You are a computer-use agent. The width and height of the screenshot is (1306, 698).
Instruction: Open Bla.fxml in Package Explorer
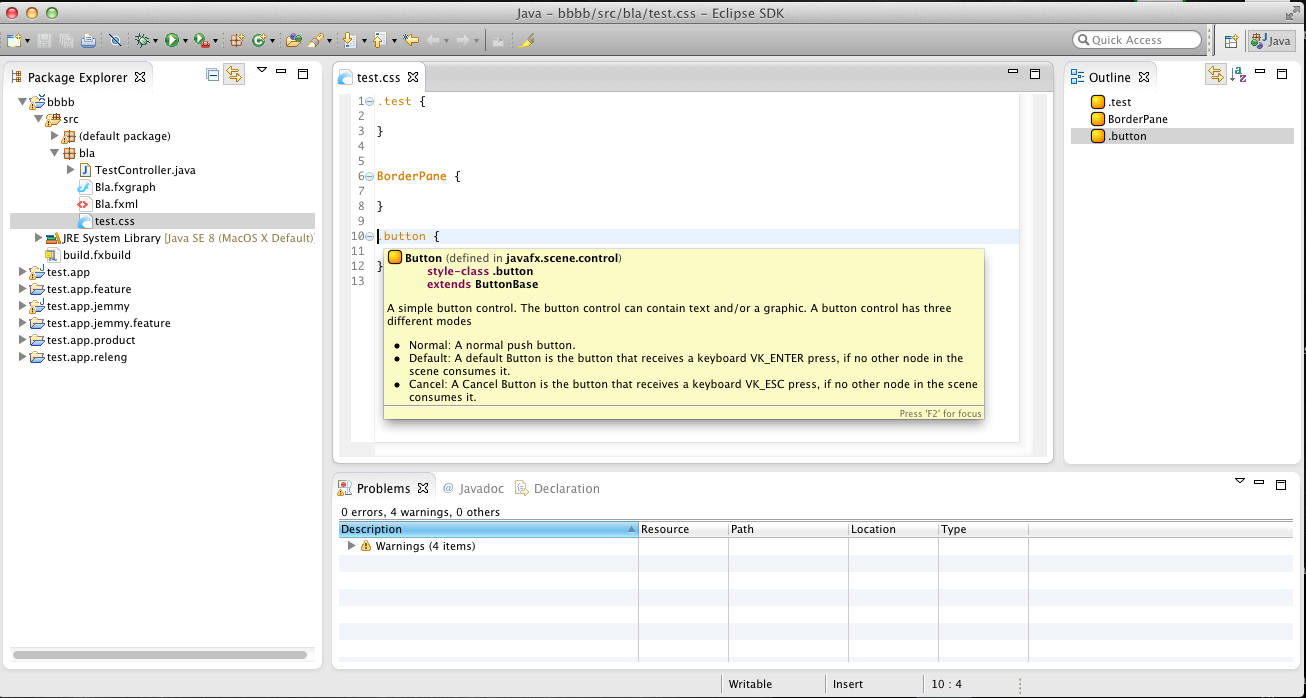click(116, 204)
